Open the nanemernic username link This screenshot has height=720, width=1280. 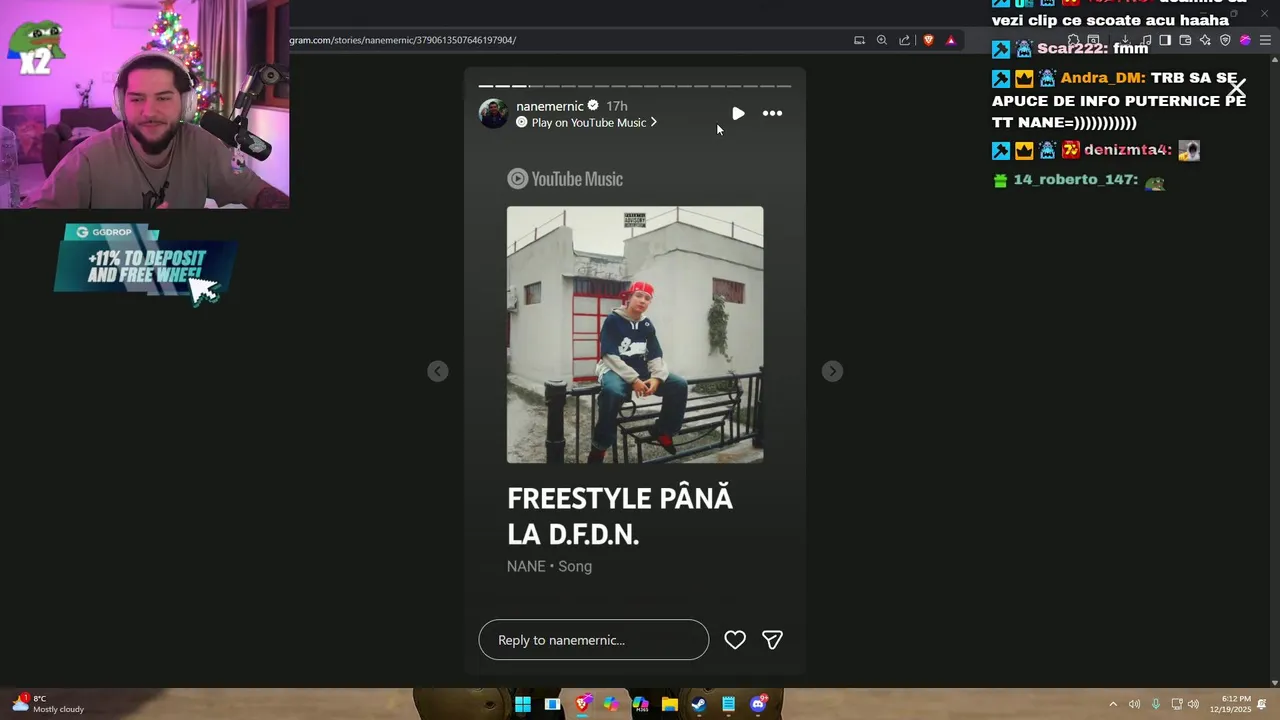click(x=550, y=106)
